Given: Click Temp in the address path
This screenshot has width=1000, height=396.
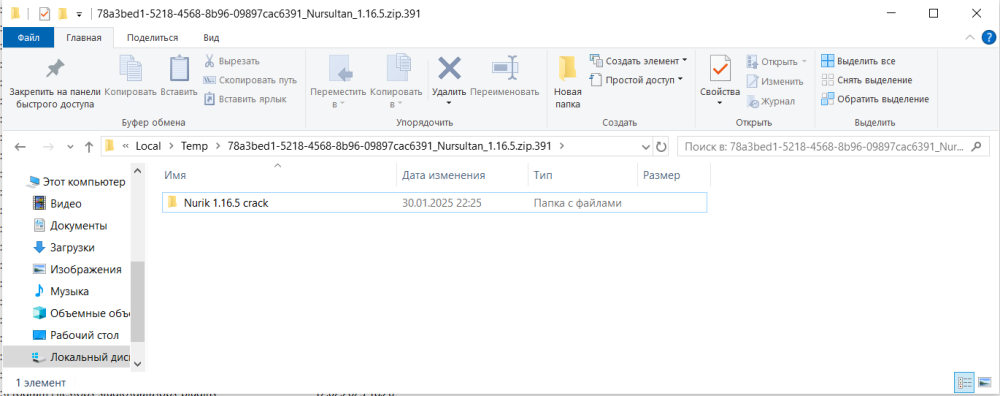Looking at the screenshot, I should tap(195, 146).
